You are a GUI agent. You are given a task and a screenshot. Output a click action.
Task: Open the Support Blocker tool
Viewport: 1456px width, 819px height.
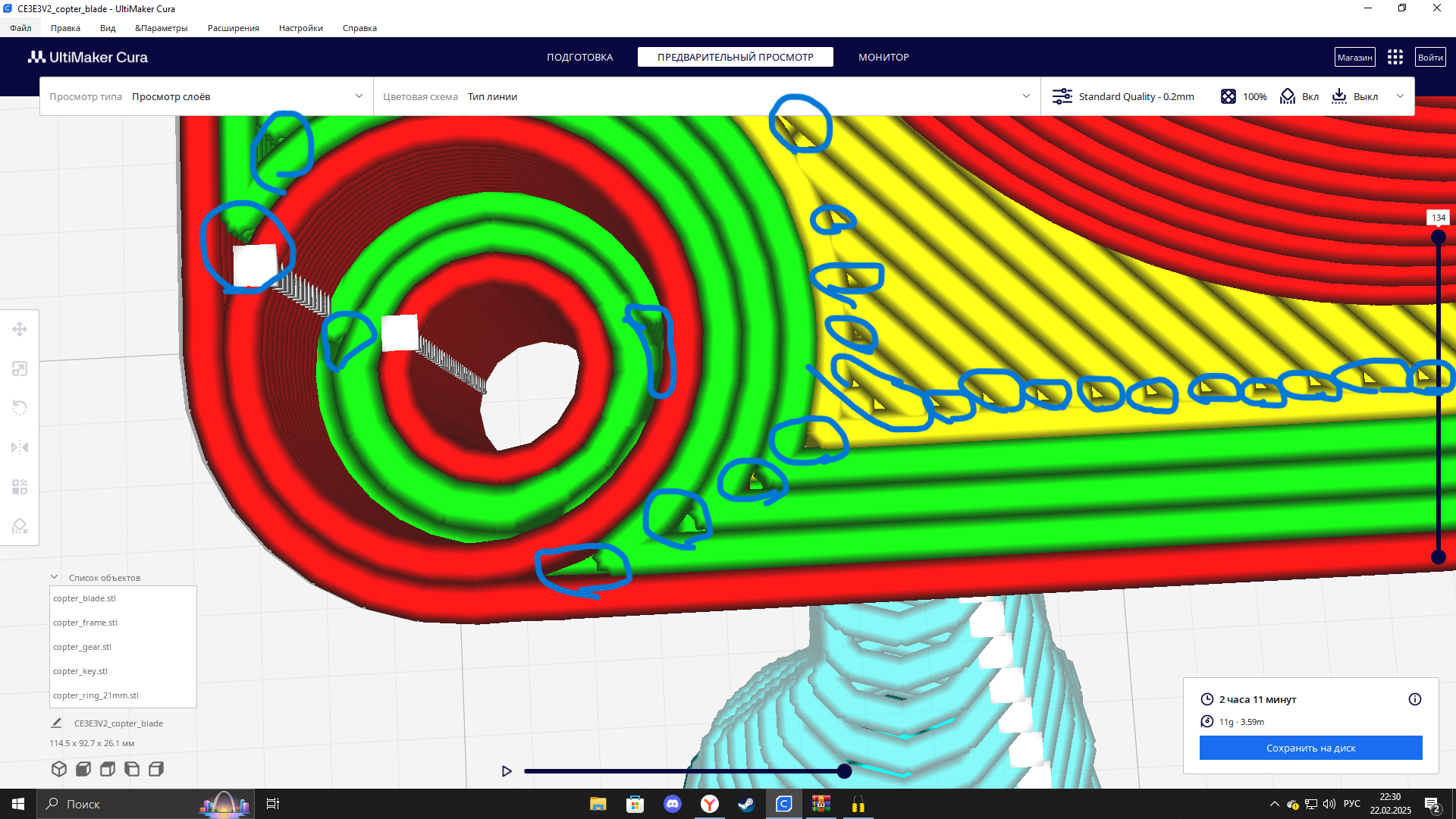coord(20,526)
